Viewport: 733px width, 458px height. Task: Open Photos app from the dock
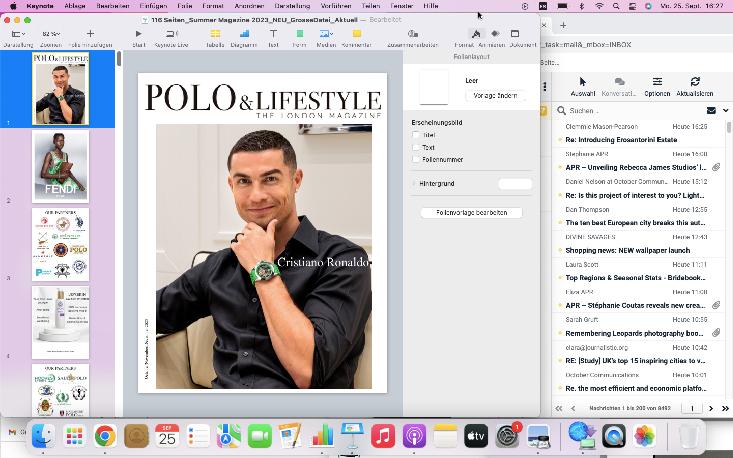645,436
